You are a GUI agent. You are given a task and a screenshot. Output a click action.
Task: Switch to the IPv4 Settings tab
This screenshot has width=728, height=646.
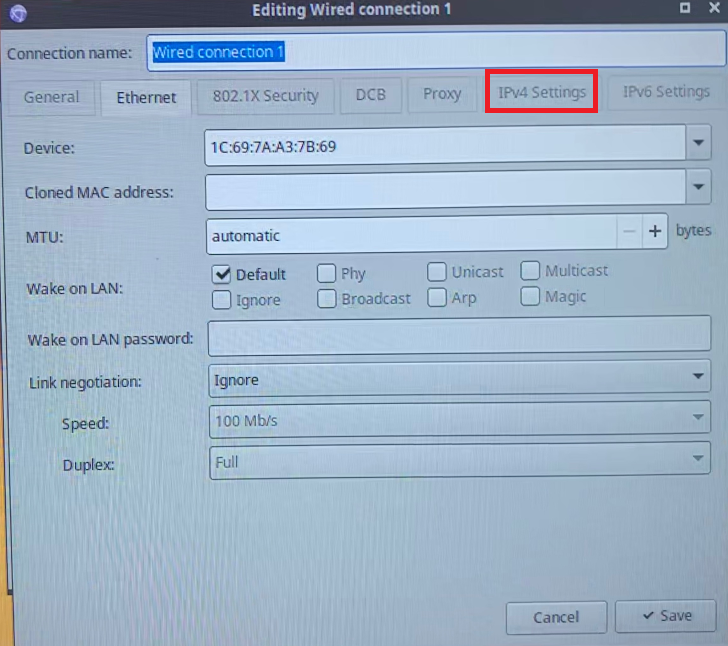541,93
